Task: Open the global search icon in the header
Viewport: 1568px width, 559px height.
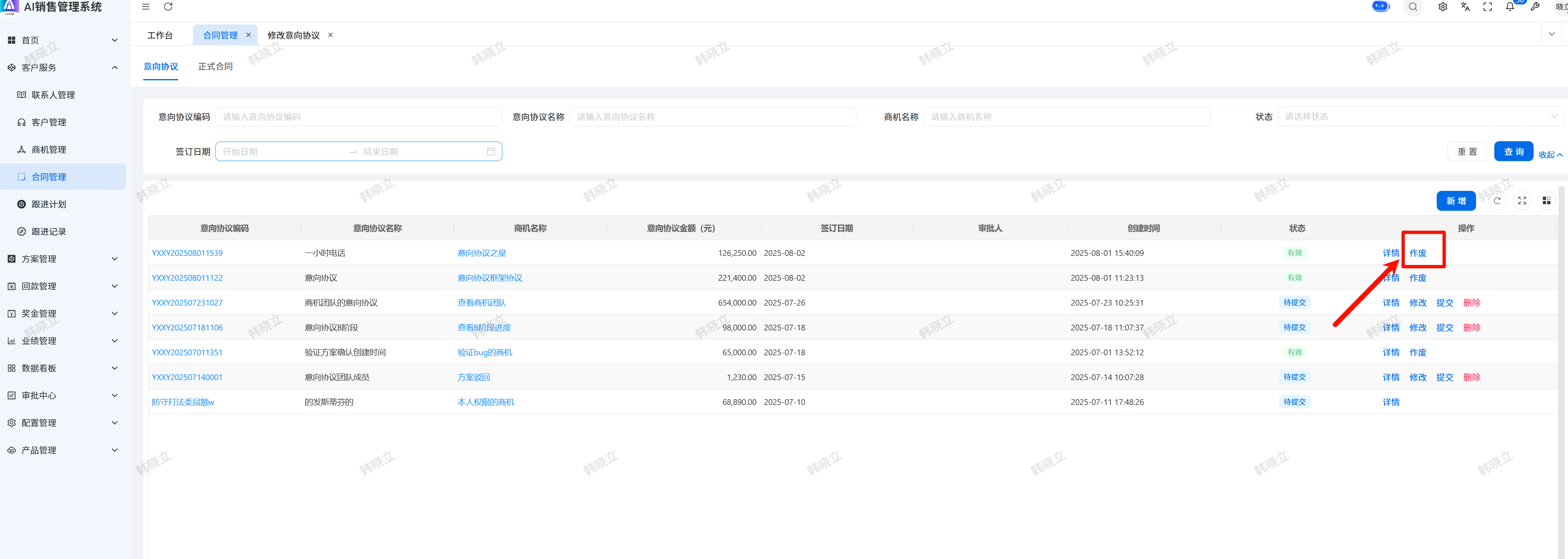Action: pyautogui.click(x=1413, y=7)
